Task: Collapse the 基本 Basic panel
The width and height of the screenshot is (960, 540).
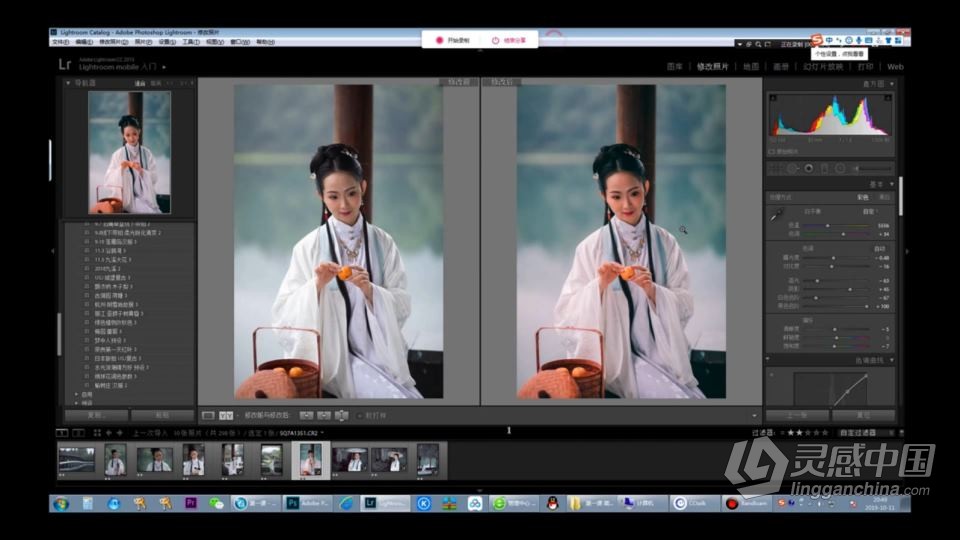Action: [892, 184]
